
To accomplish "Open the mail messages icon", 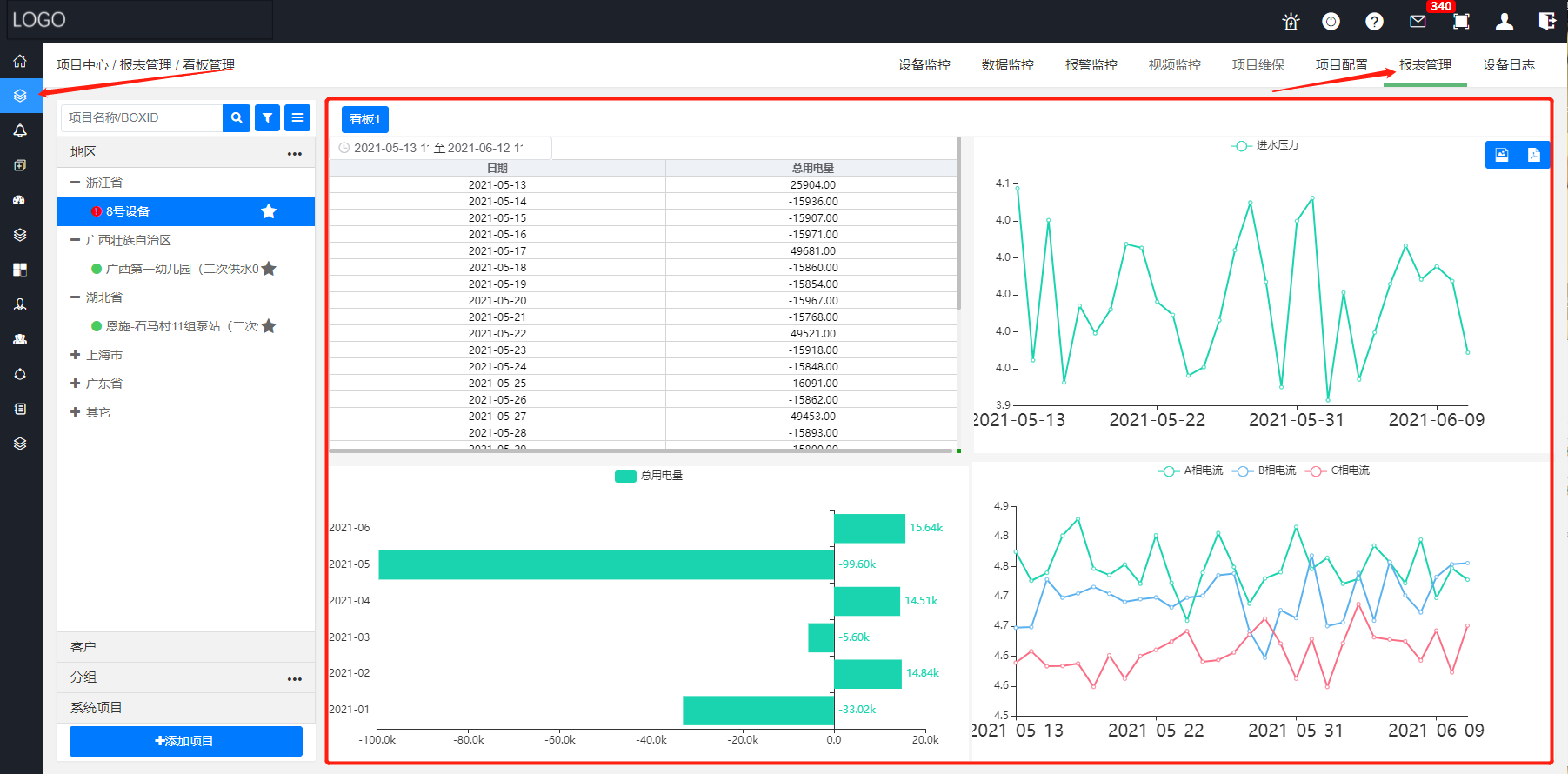I will tap(1418, 22).
